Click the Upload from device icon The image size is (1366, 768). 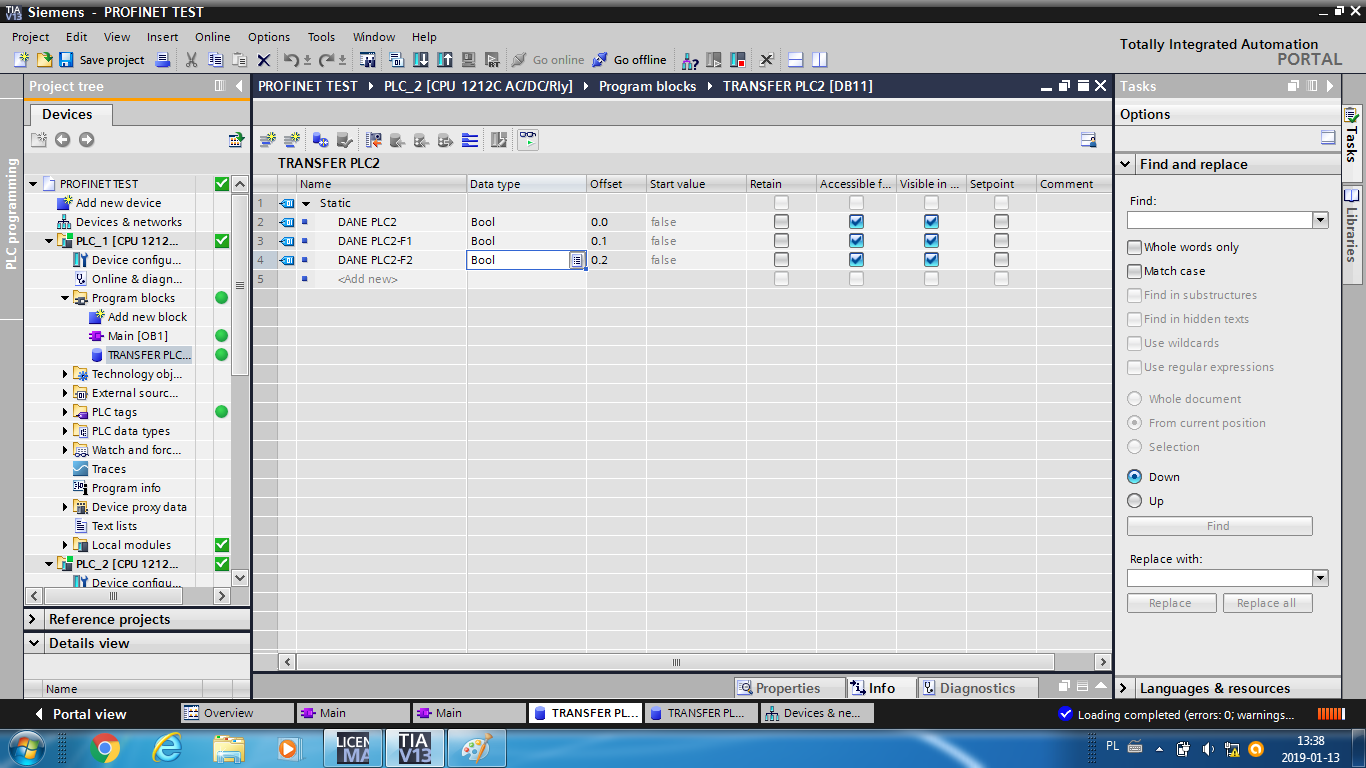445,60
